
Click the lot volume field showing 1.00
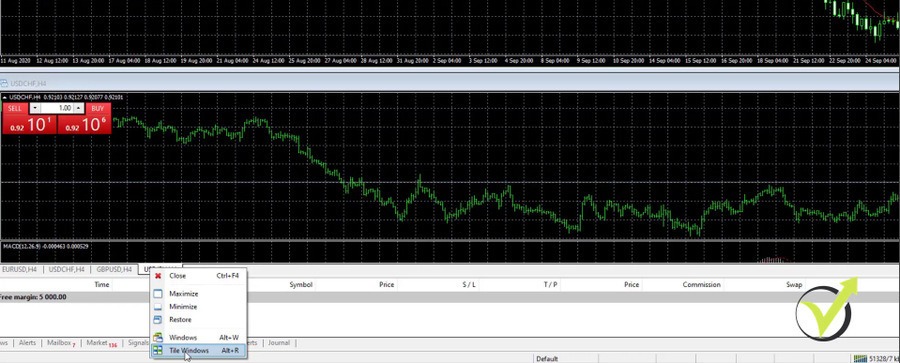click(x=57, y=108)
